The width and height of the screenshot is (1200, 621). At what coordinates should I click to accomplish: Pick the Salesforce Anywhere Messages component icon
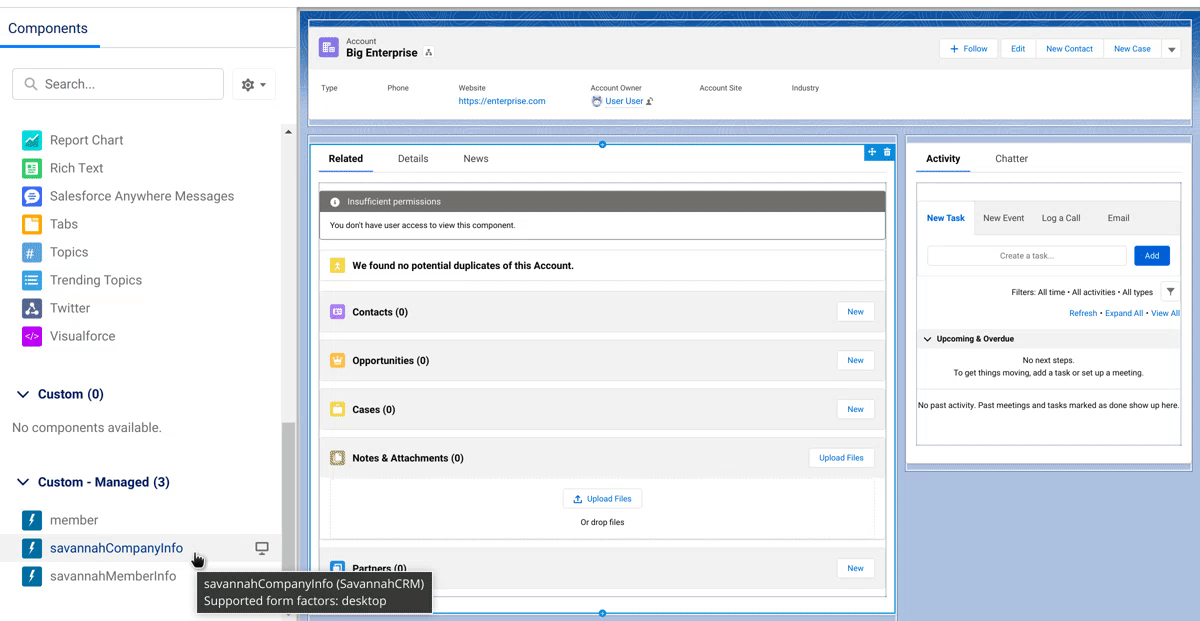pyautogui.click(x=32, y=197)
